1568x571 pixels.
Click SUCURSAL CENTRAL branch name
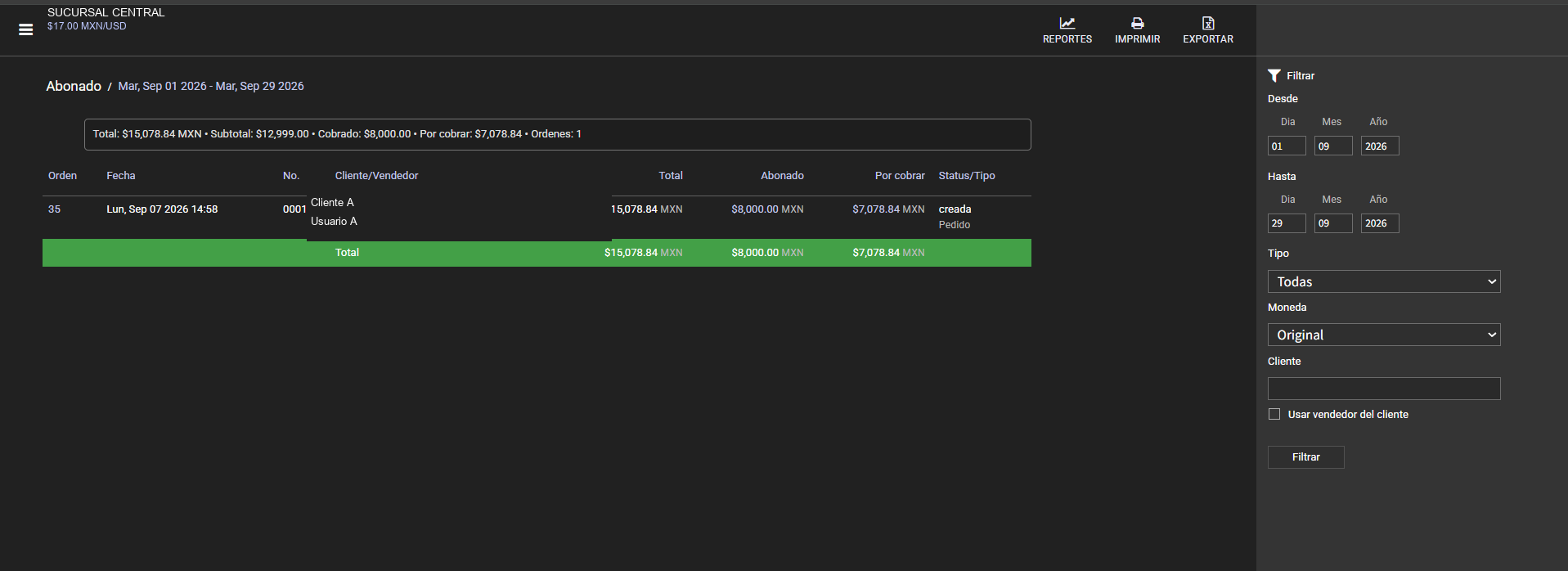tap(106, 12)
